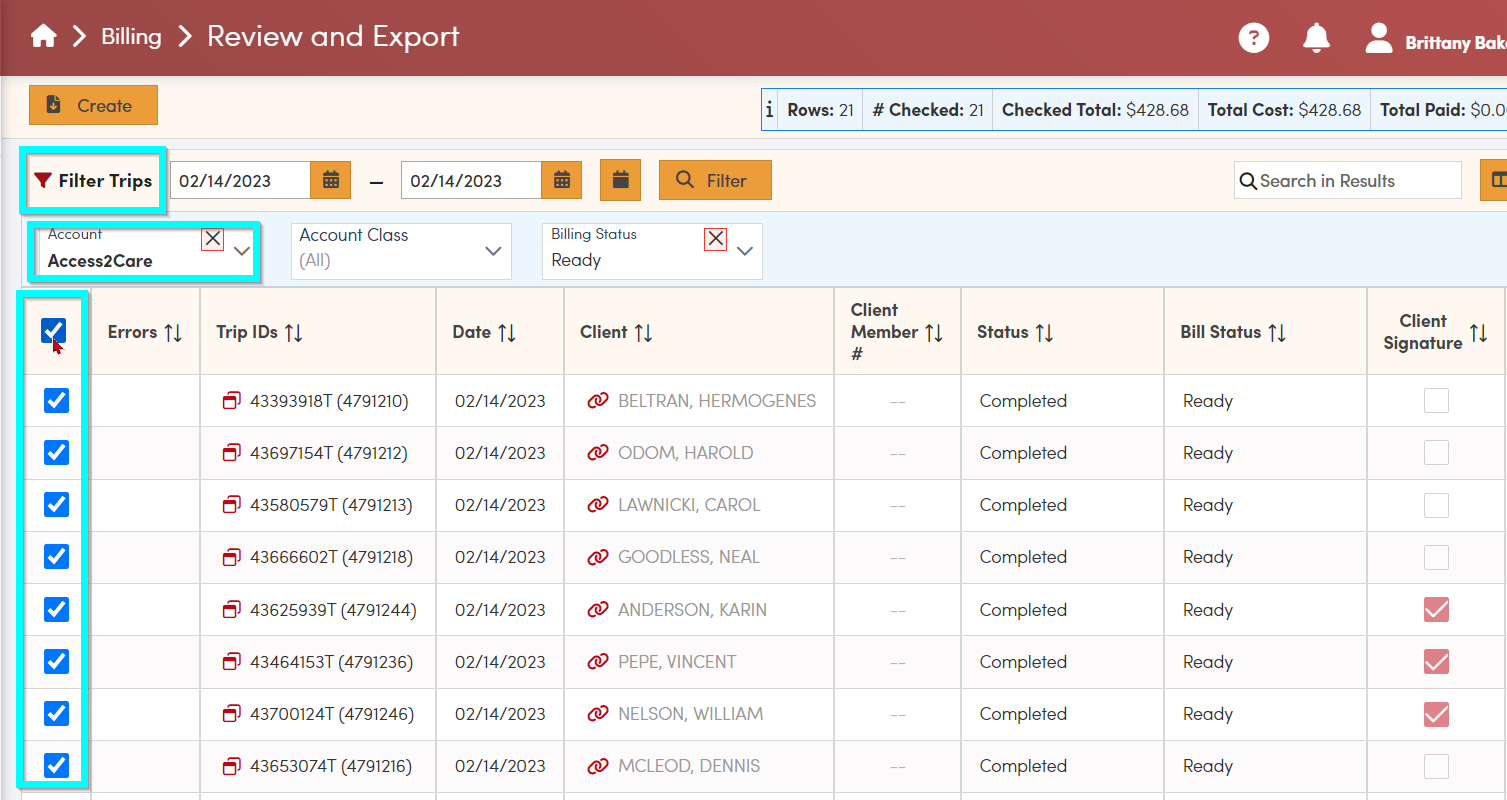Click the Home icon in breadcrumb
Screen dimensions: 1507x800
(43, 37)
